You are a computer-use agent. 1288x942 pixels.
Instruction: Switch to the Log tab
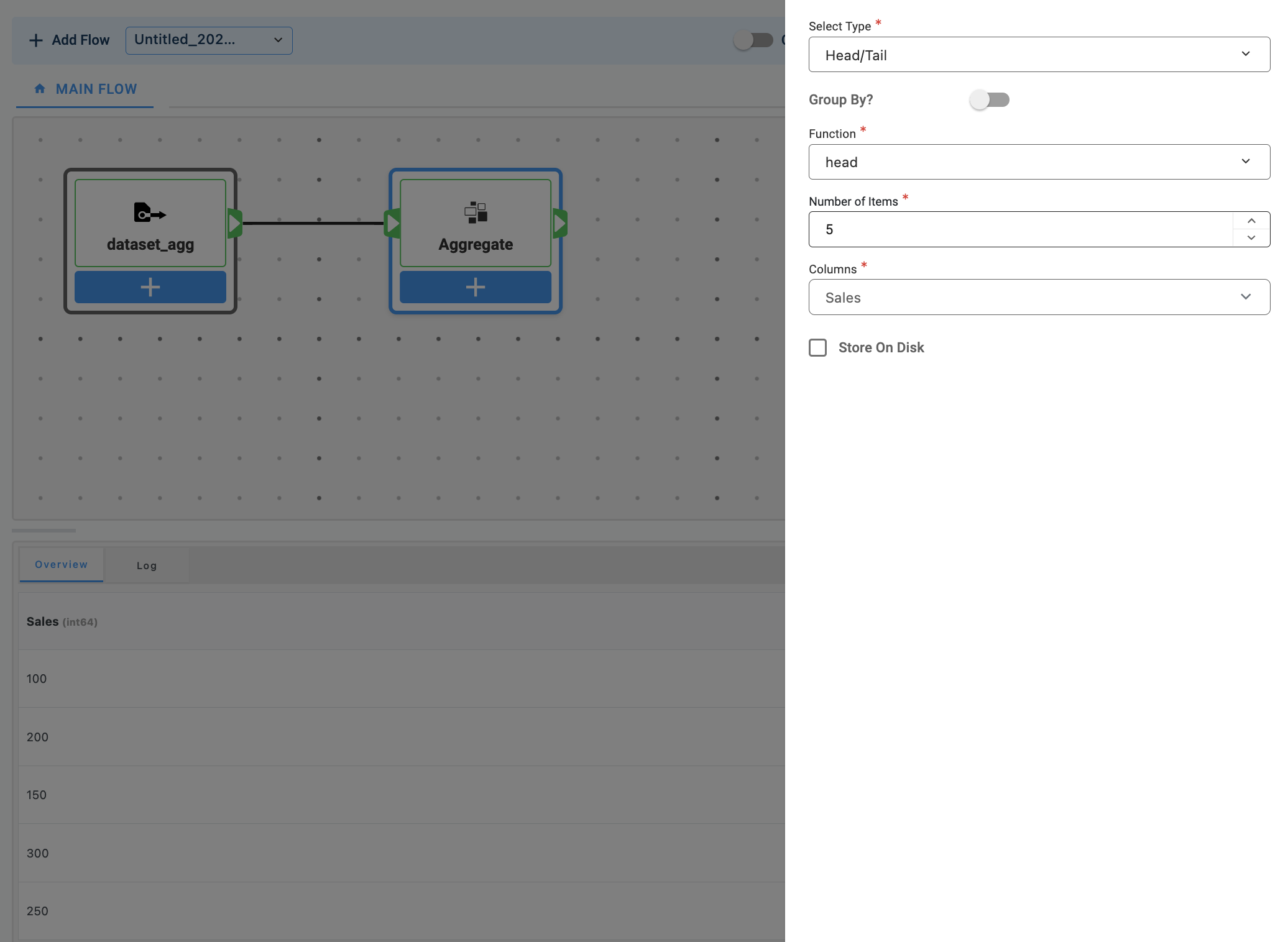click(x=147, y=565)
